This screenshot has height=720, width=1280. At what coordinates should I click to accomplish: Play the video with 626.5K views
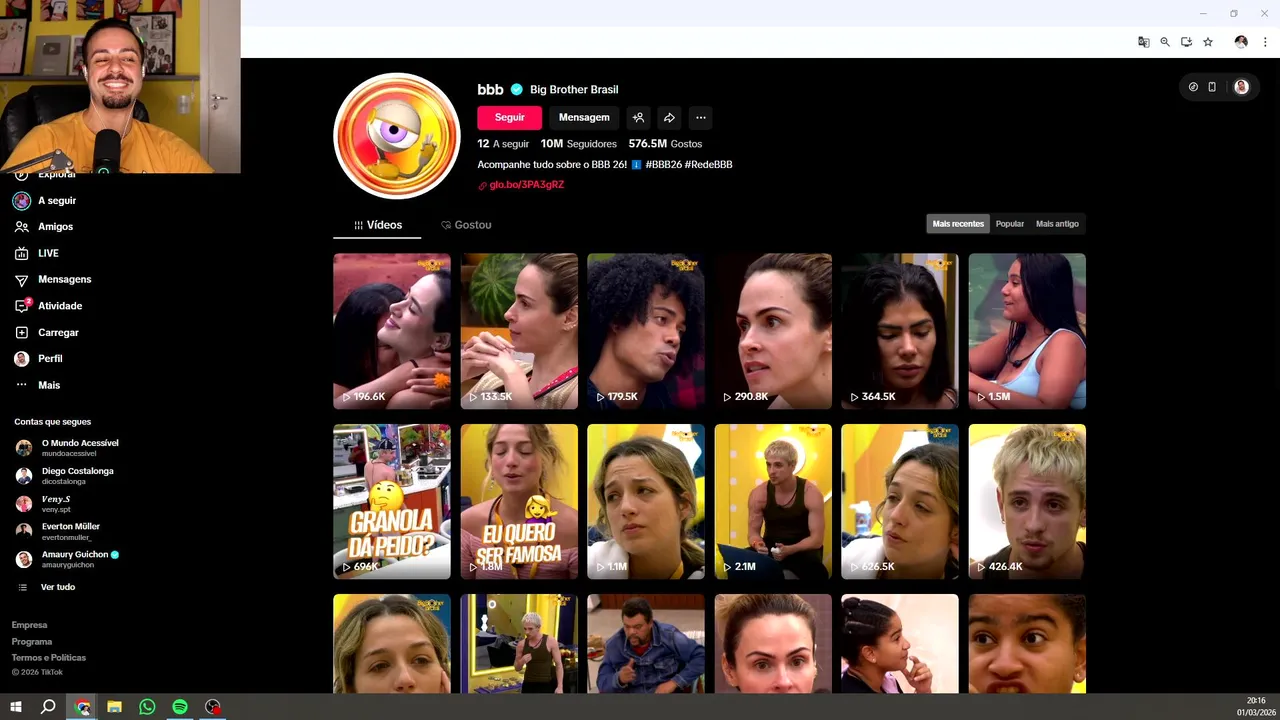(x=900, y=501)
